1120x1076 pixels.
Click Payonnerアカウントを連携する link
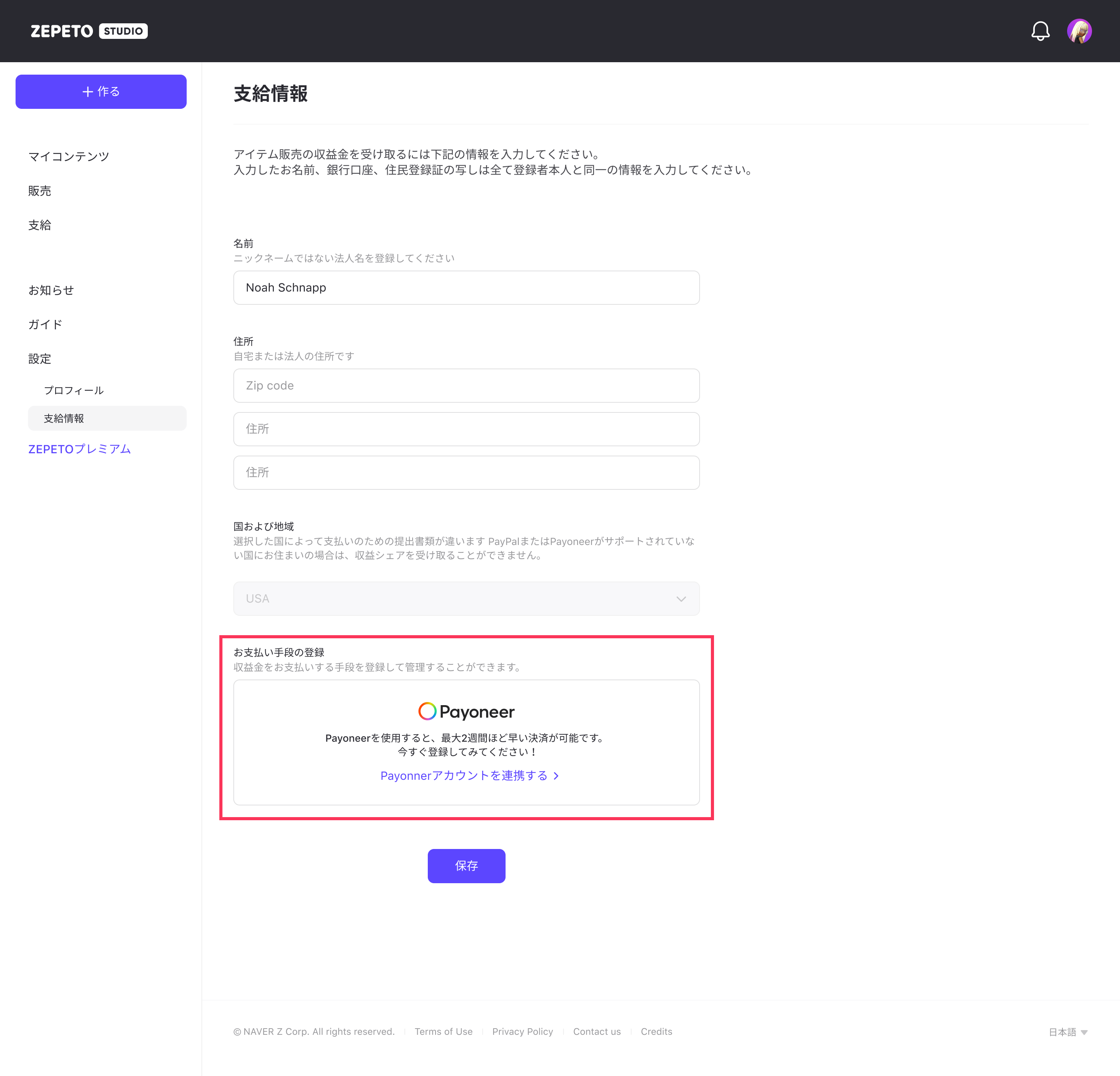(470, 776)
